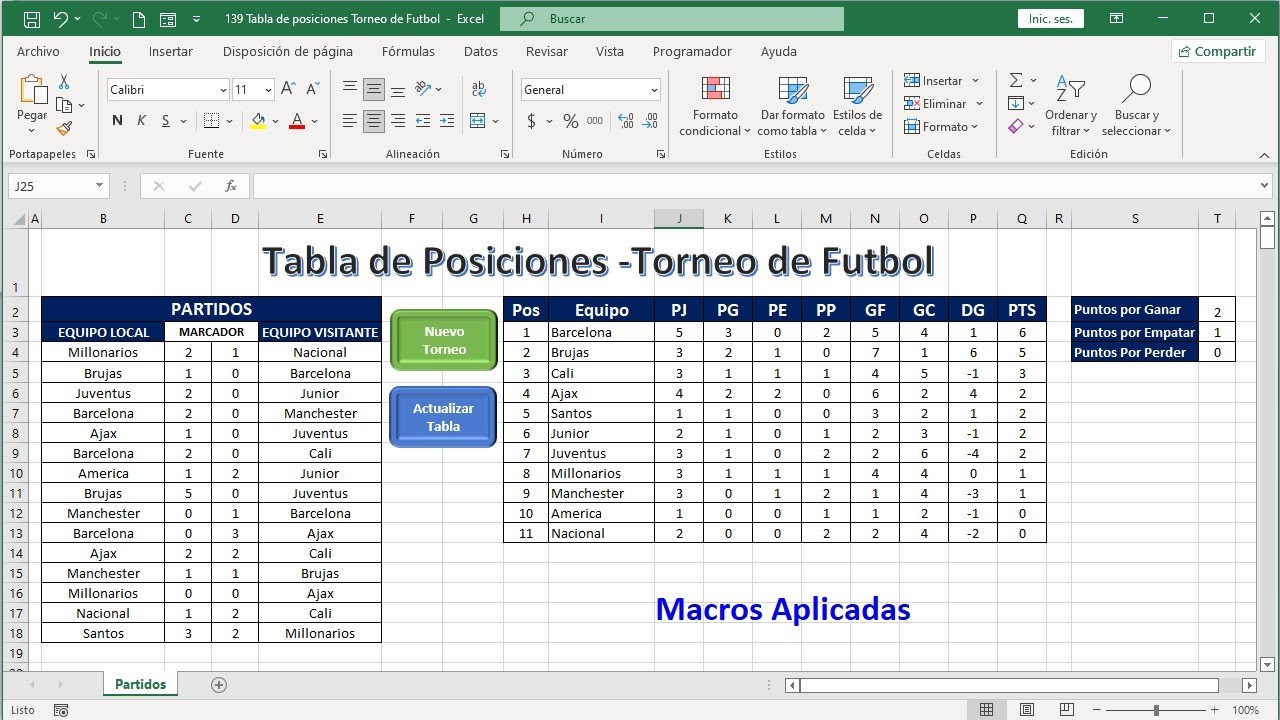Open the Archivo menu

click(38, 52)
